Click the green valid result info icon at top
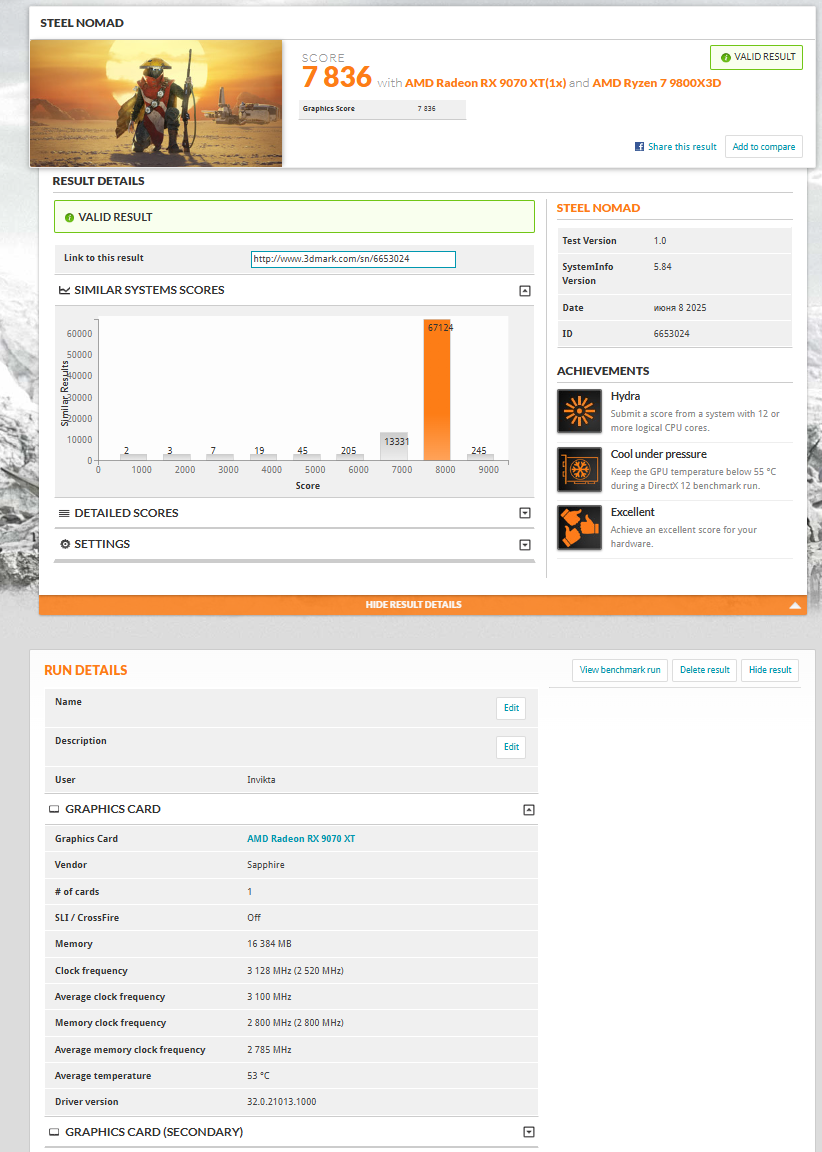The height and width of the screenshot is (1152, 822). point(726,57)
